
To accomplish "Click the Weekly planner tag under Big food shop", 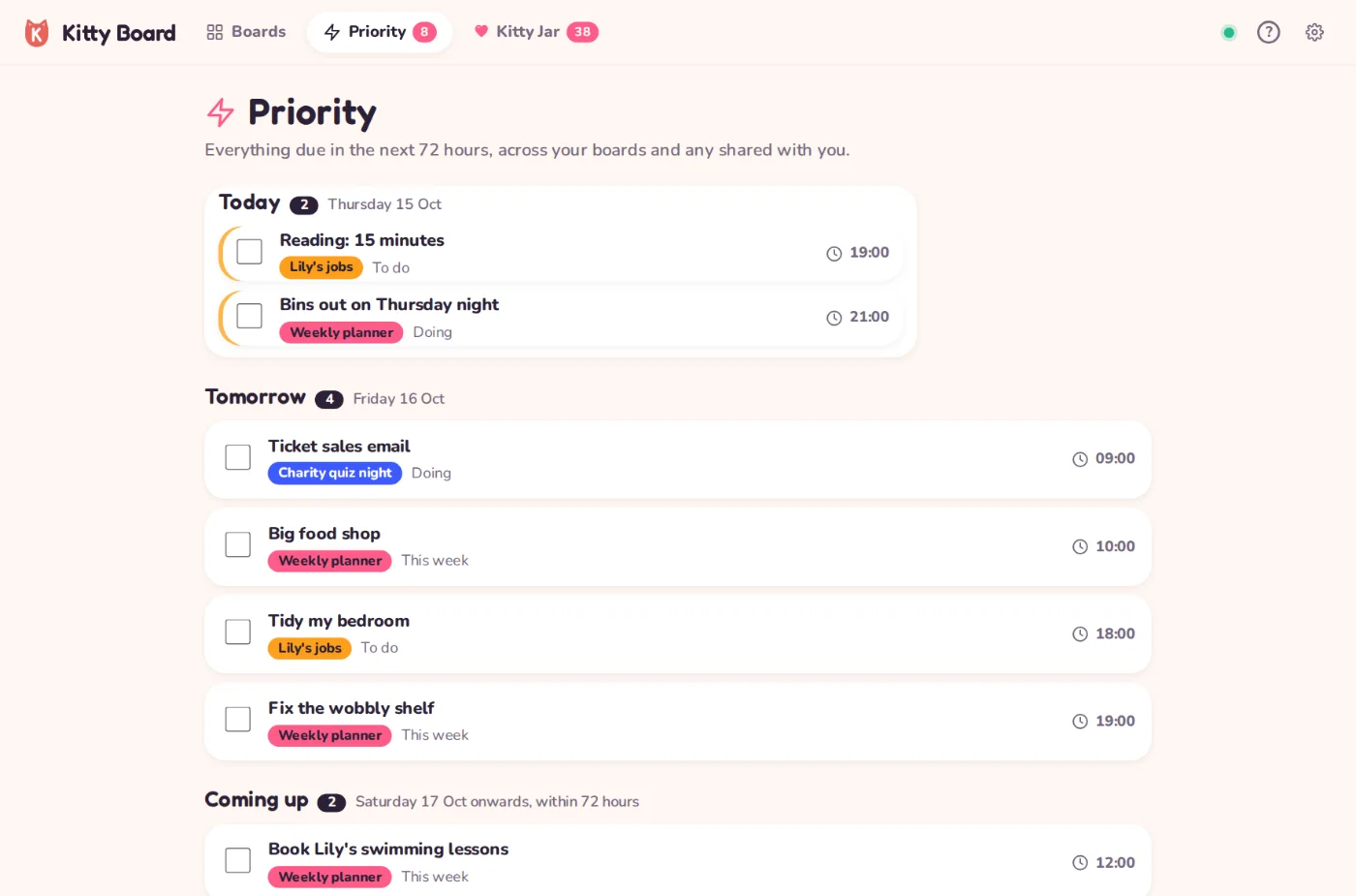I will (x=329, y=561).
